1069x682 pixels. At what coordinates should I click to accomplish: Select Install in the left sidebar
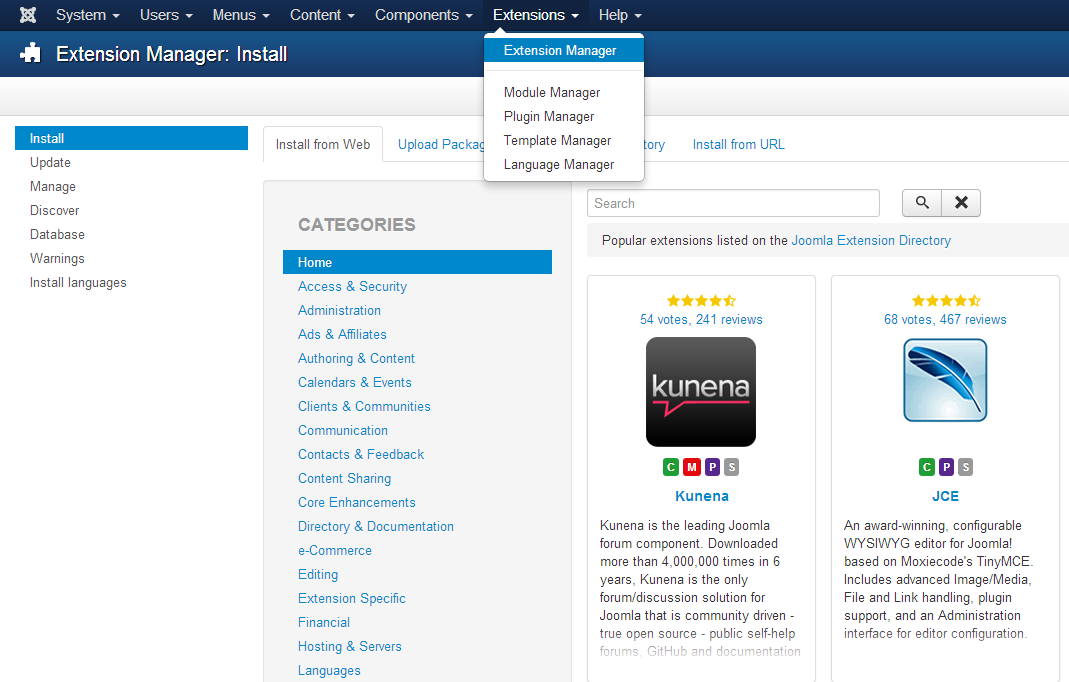(x=132, y=138)
